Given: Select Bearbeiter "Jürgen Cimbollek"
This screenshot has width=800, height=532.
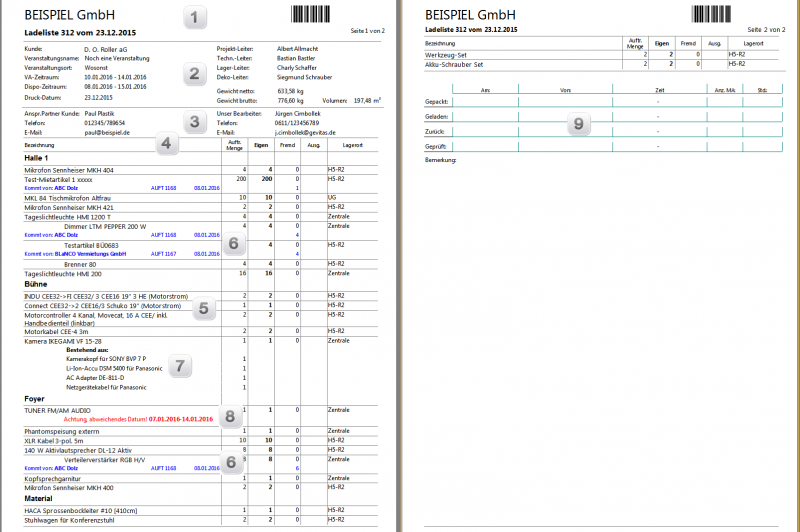Looking at the screenshot, I should tap(297, 114).
